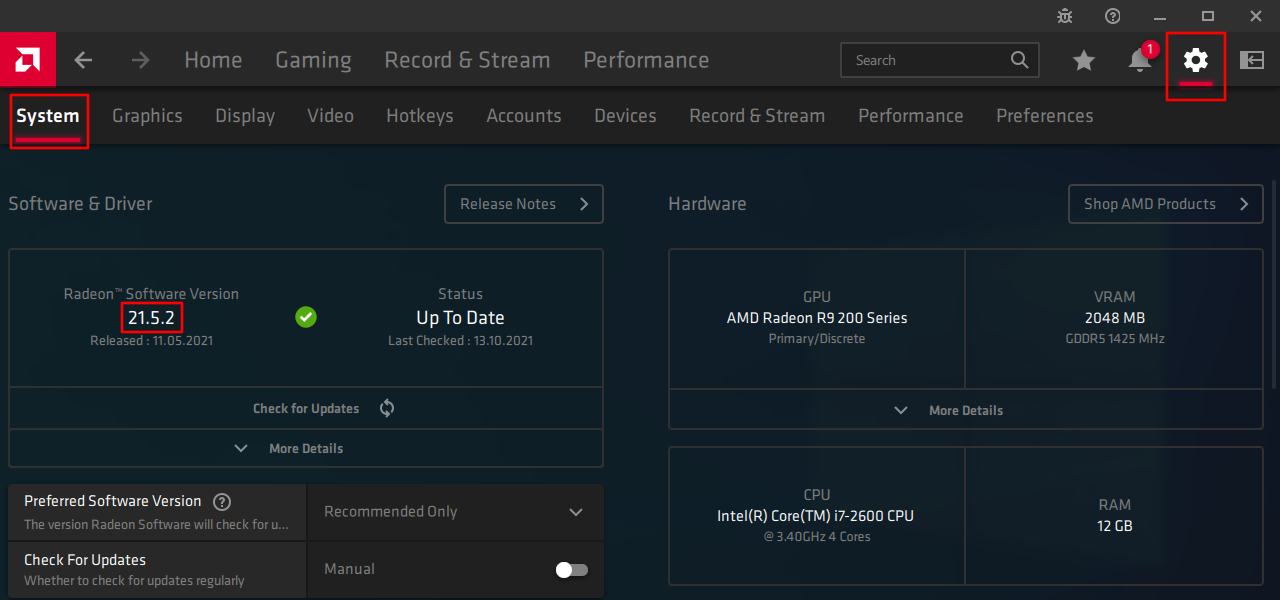
Task: Switch to the Graphics tab
Action: [x=147, y=116]
